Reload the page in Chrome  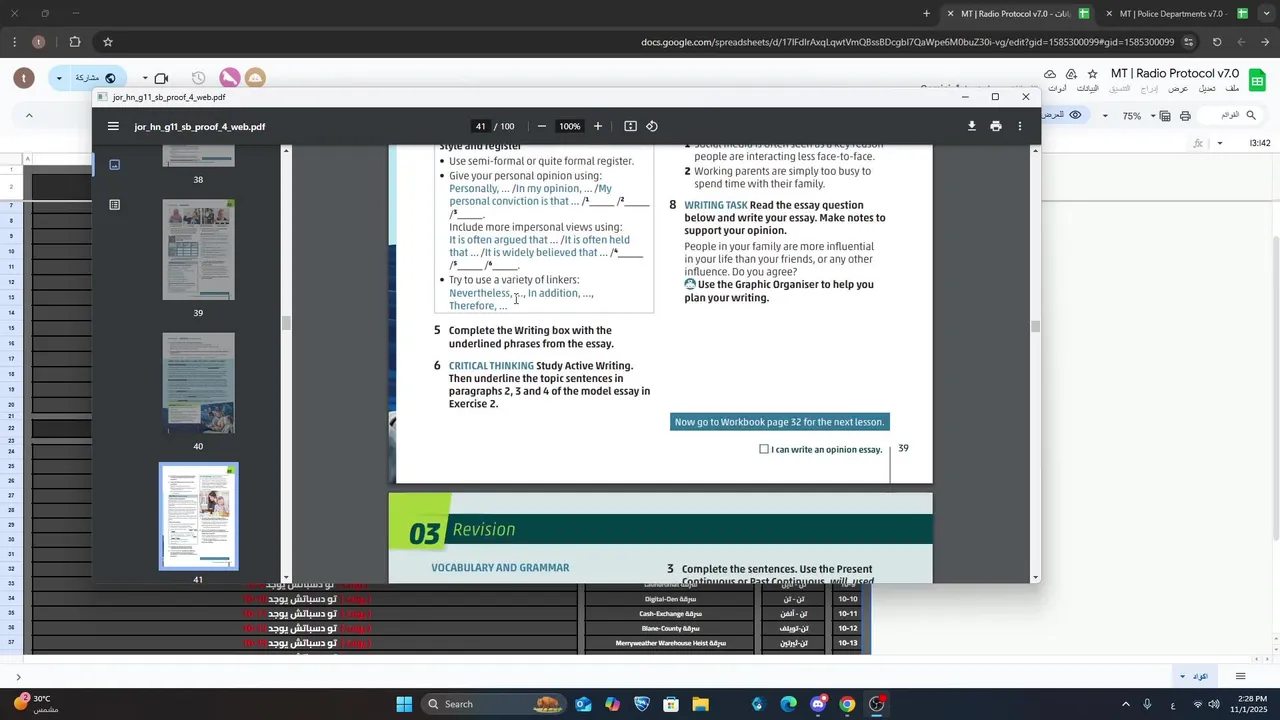point(1217,42)
